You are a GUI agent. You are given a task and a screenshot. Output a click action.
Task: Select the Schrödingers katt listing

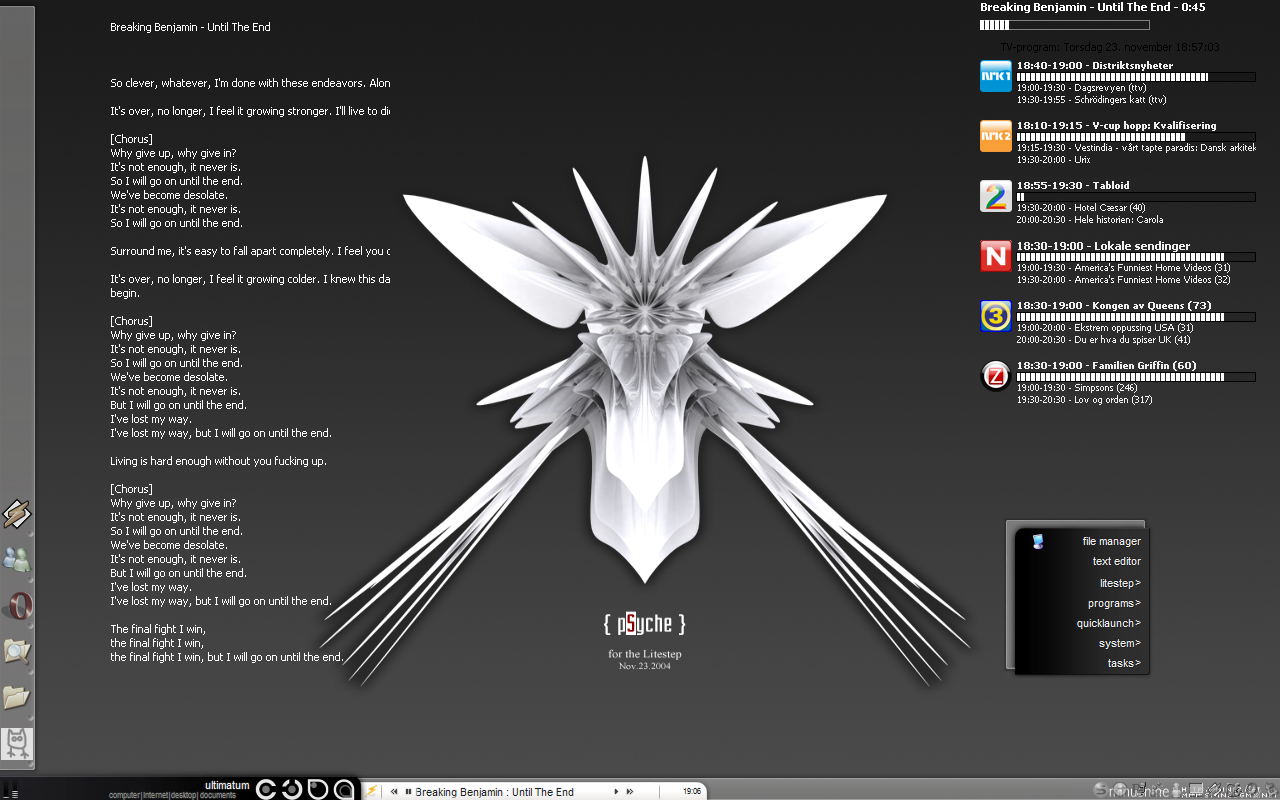[1091, 100]
